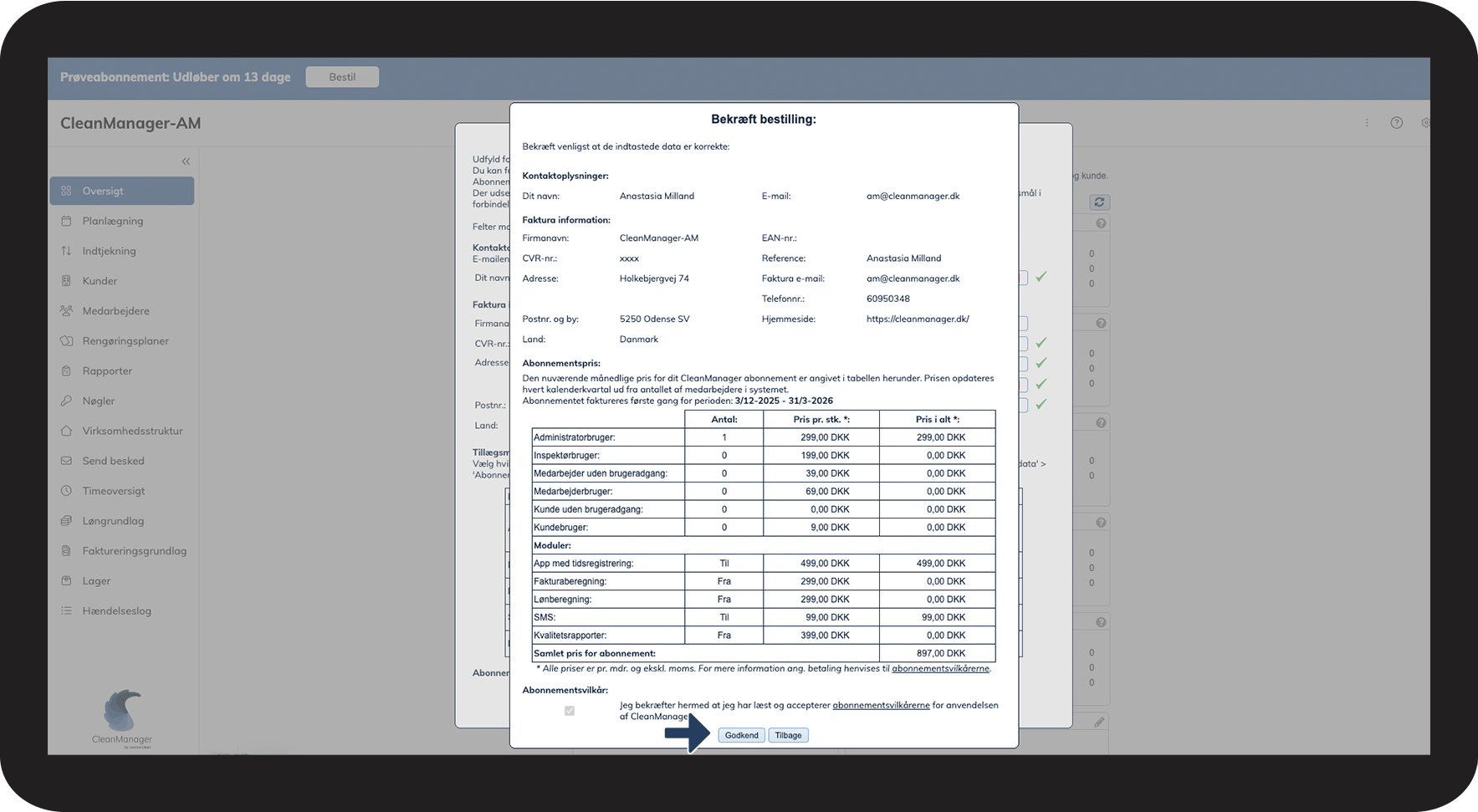The width and height of the screenshot is (1478, 812).
Task: Click the unit price 199,00 DKK
Action: point(825,456)
